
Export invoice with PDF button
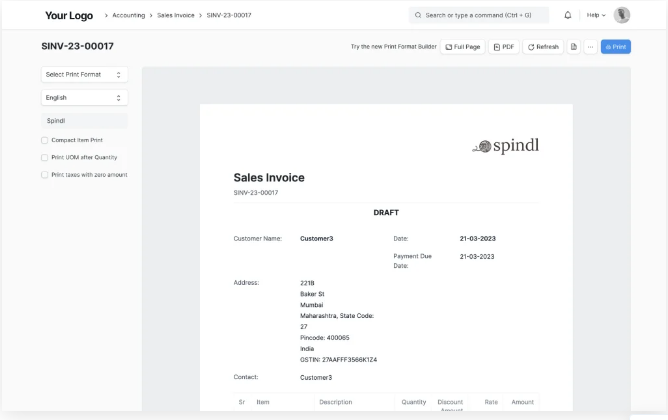(x=504, y=47)
